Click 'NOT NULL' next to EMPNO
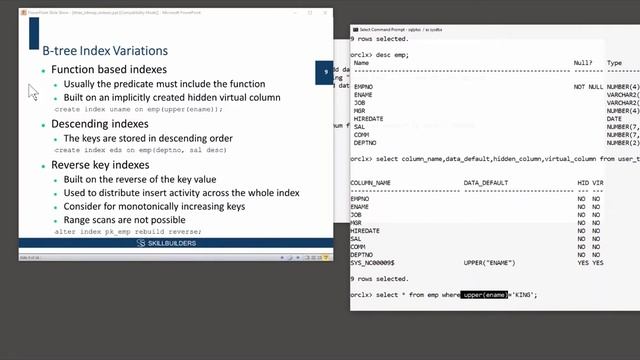This screenshot has width=640, height=360. tap(588, 87)
